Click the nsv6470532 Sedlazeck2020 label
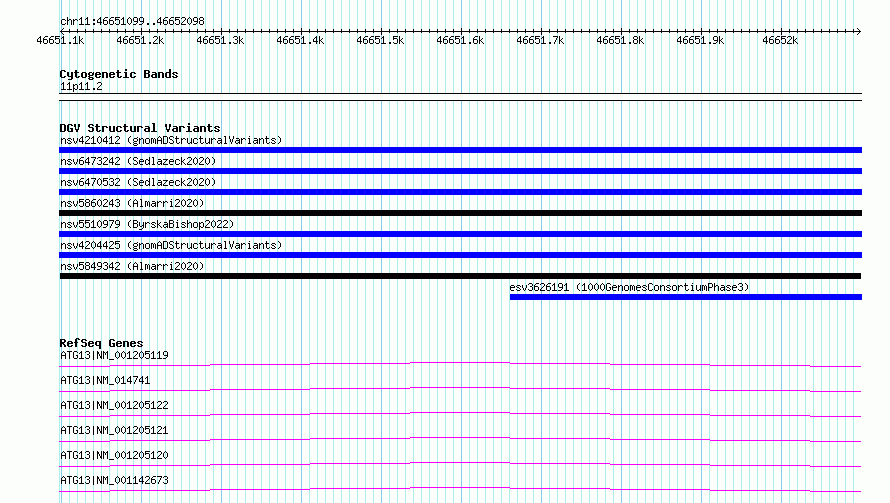Viewport: 890px width, 503px height. pos(138,182)
